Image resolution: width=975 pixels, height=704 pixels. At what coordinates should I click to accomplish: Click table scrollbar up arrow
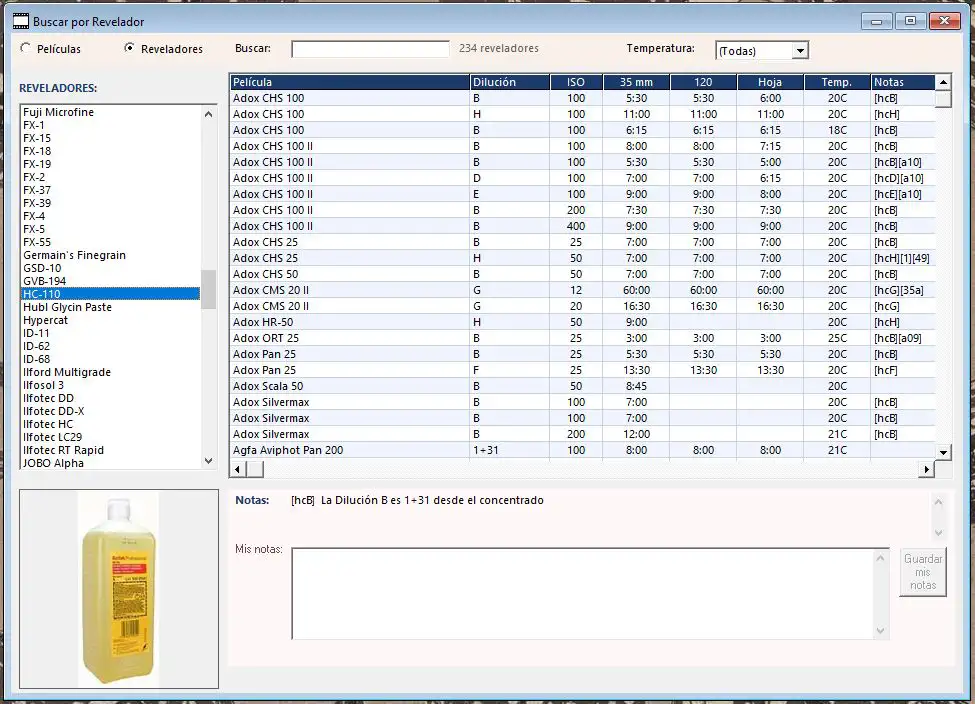943,82
